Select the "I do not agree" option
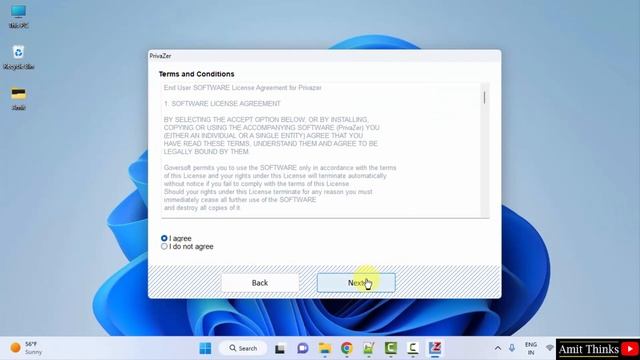 [x=164, y=247]
